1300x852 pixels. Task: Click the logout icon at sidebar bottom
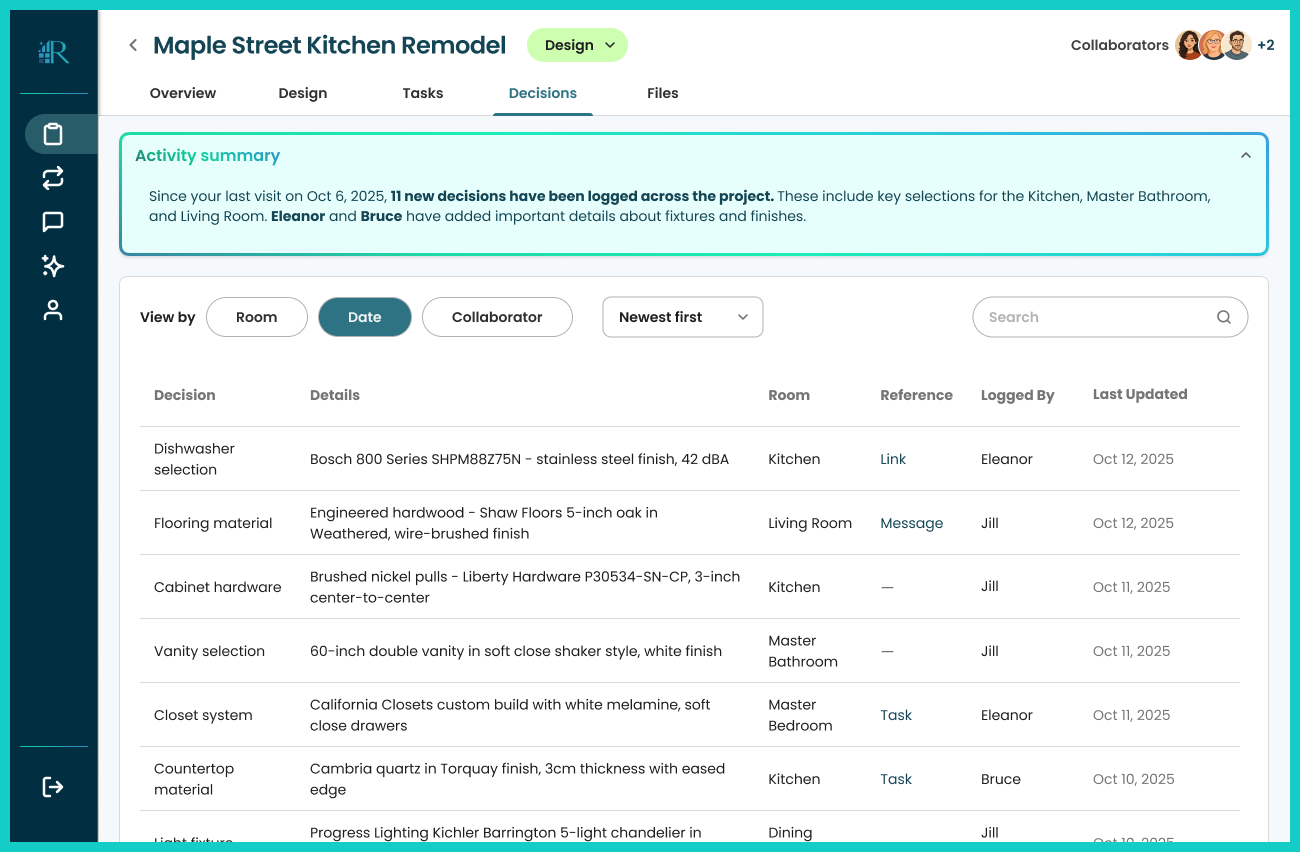(x=53, y=787)
